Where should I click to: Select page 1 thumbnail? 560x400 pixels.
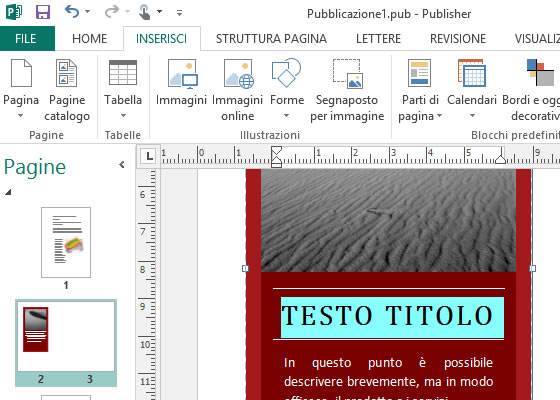[66, 242]
